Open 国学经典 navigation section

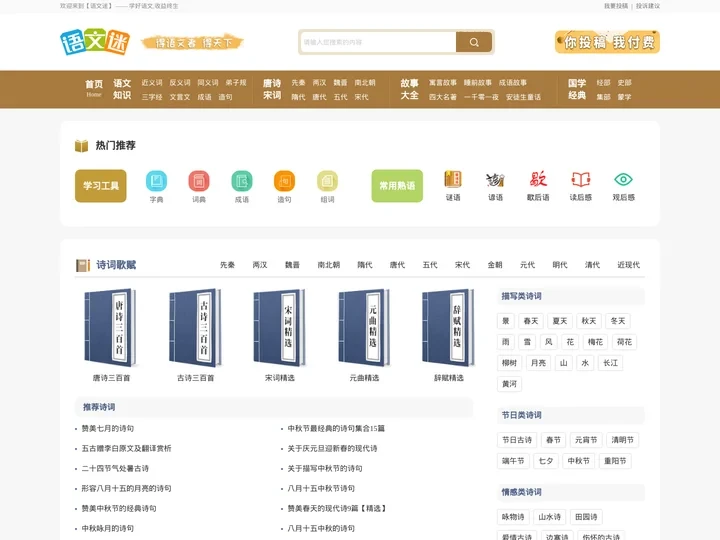[x=577, y=89]
